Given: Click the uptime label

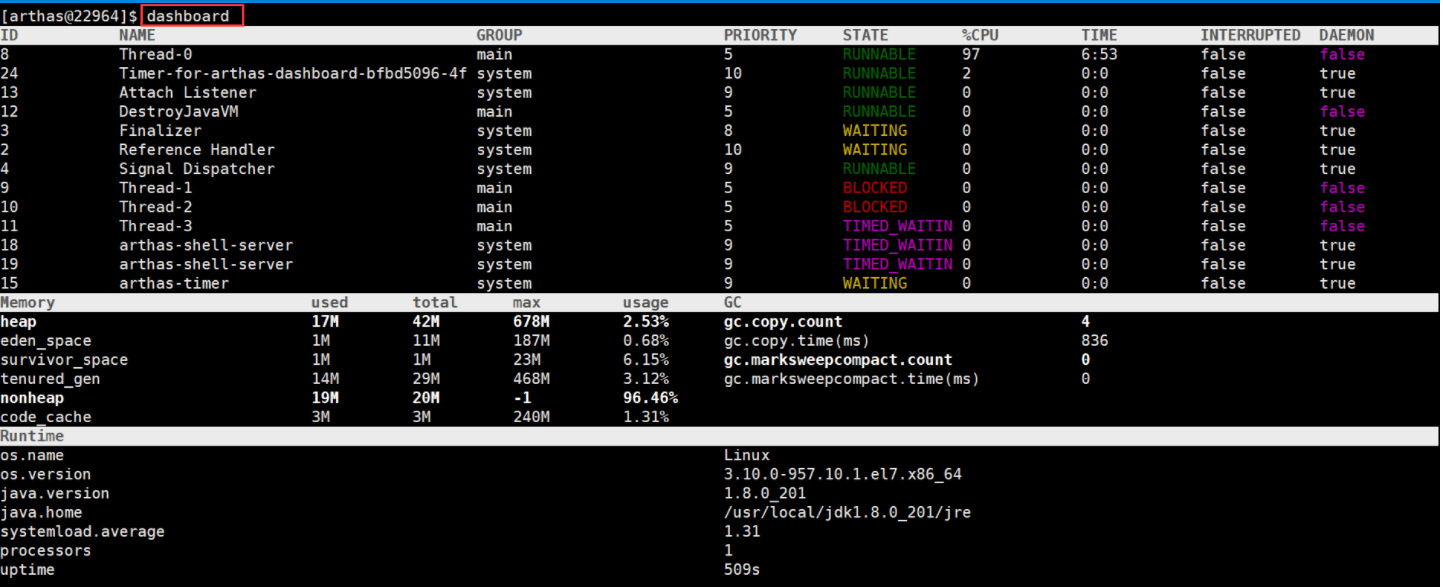Looking at the screenshot, I should [28, 569].
